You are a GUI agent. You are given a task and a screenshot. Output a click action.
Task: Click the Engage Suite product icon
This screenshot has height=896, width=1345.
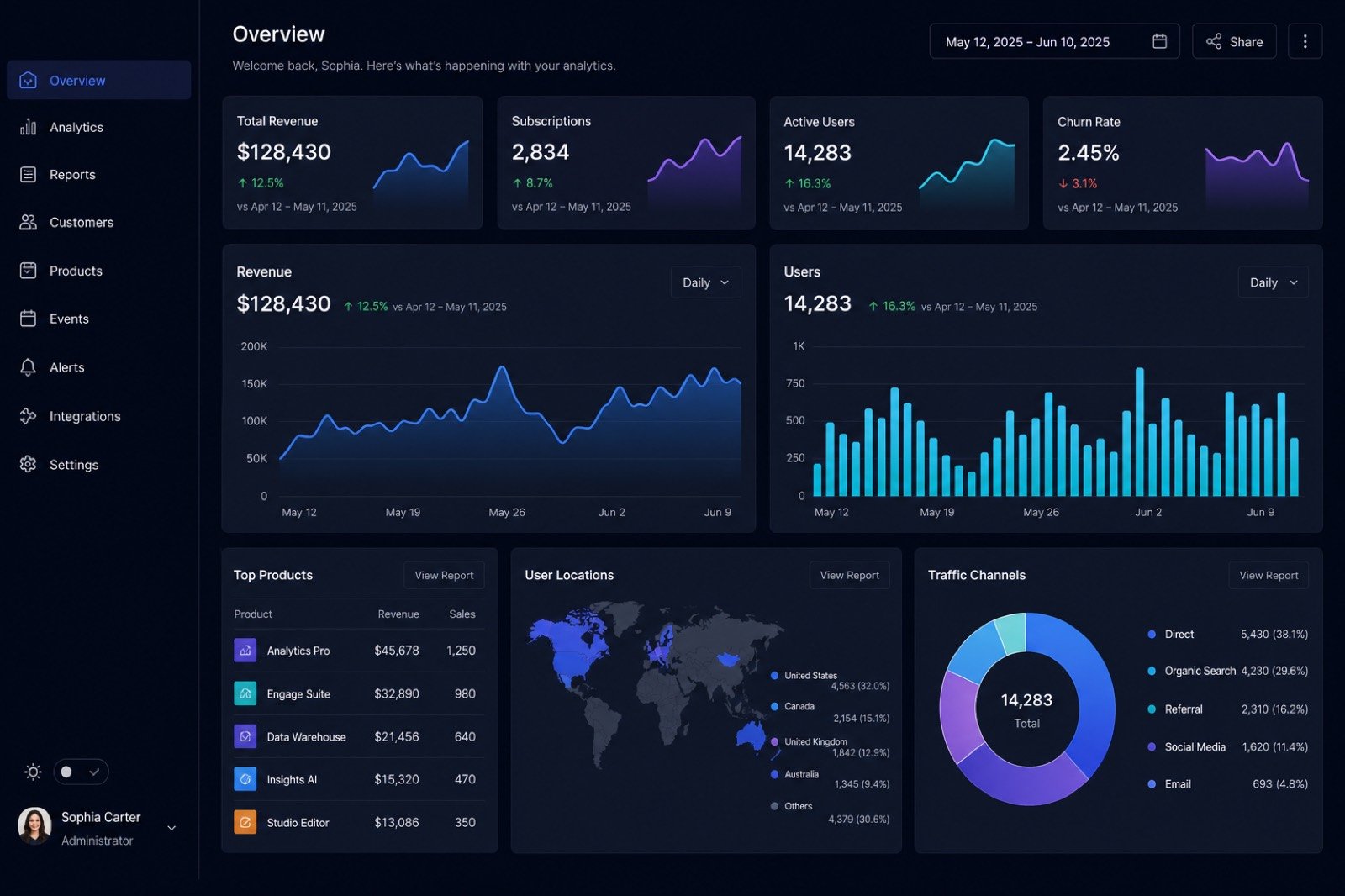click(x=245, y=693)
